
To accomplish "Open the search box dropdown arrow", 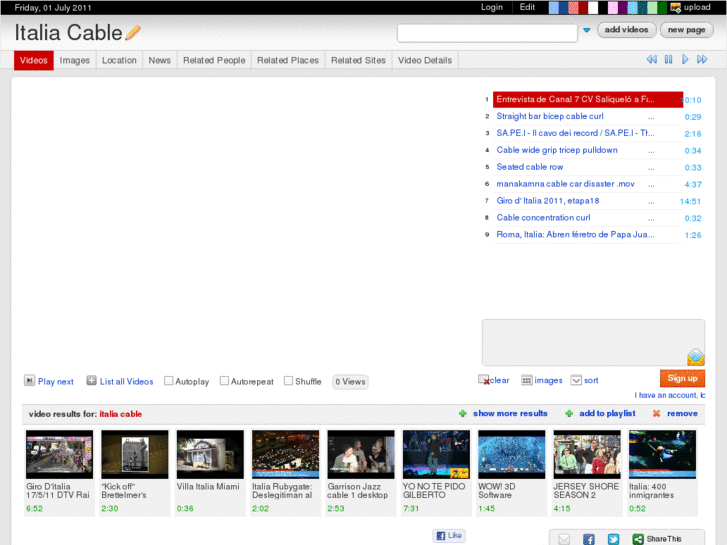I will (x=587, y=30).
